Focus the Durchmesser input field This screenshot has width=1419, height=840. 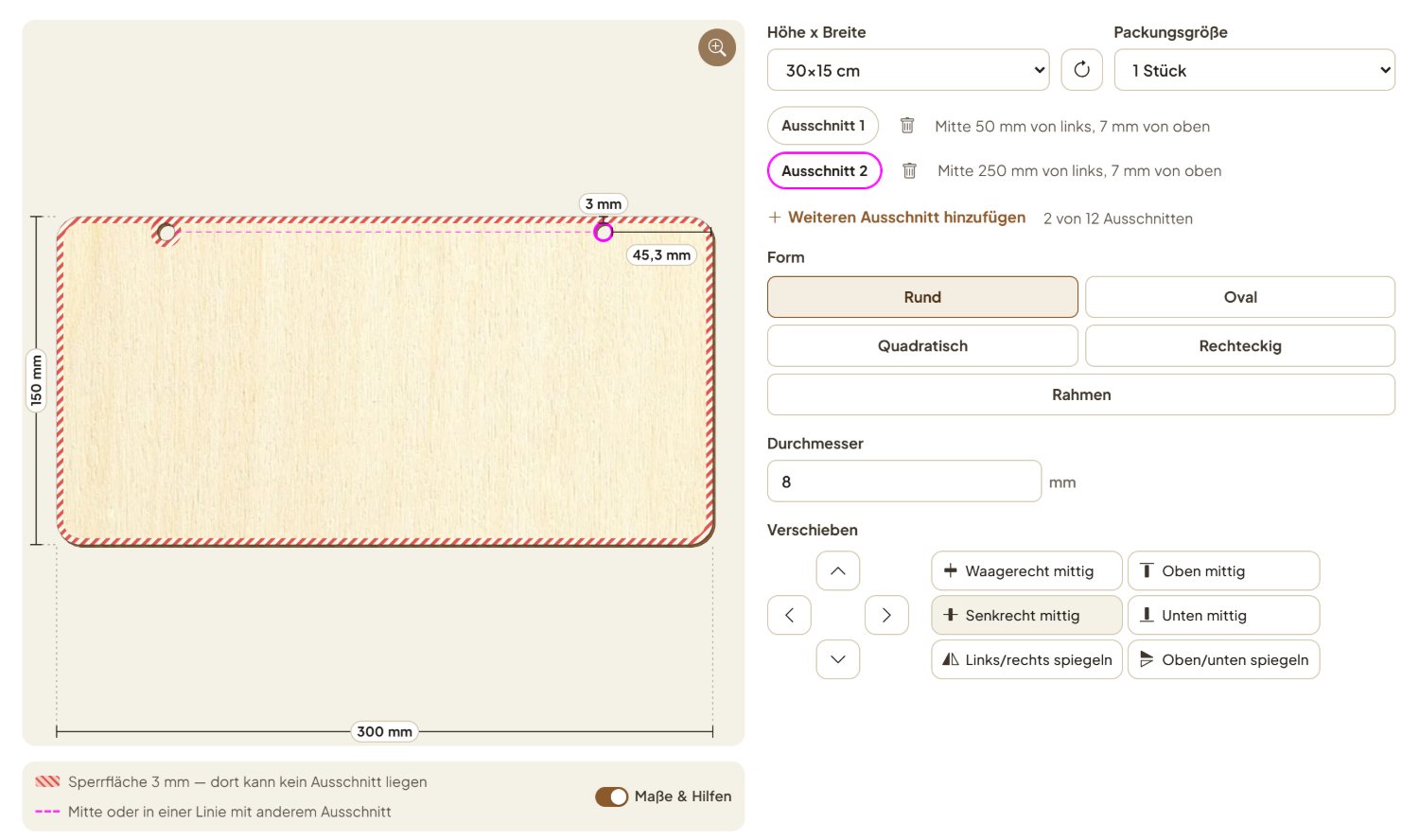[904, 481]
